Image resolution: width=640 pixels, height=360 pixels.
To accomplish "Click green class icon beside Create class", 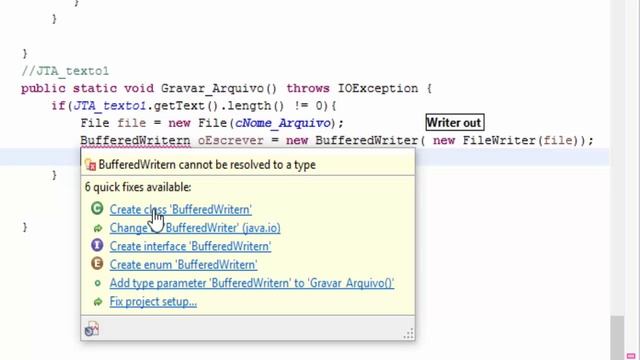I will (97, 209).
